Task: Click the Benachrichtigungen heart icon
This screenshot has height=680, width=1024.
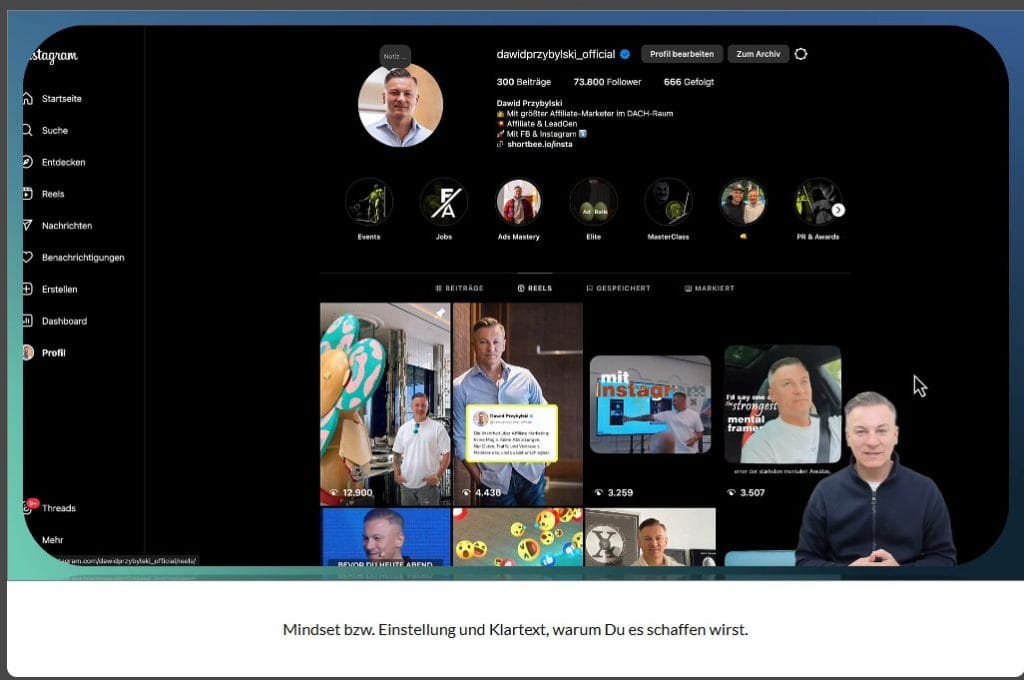Action: pos(27,257)
